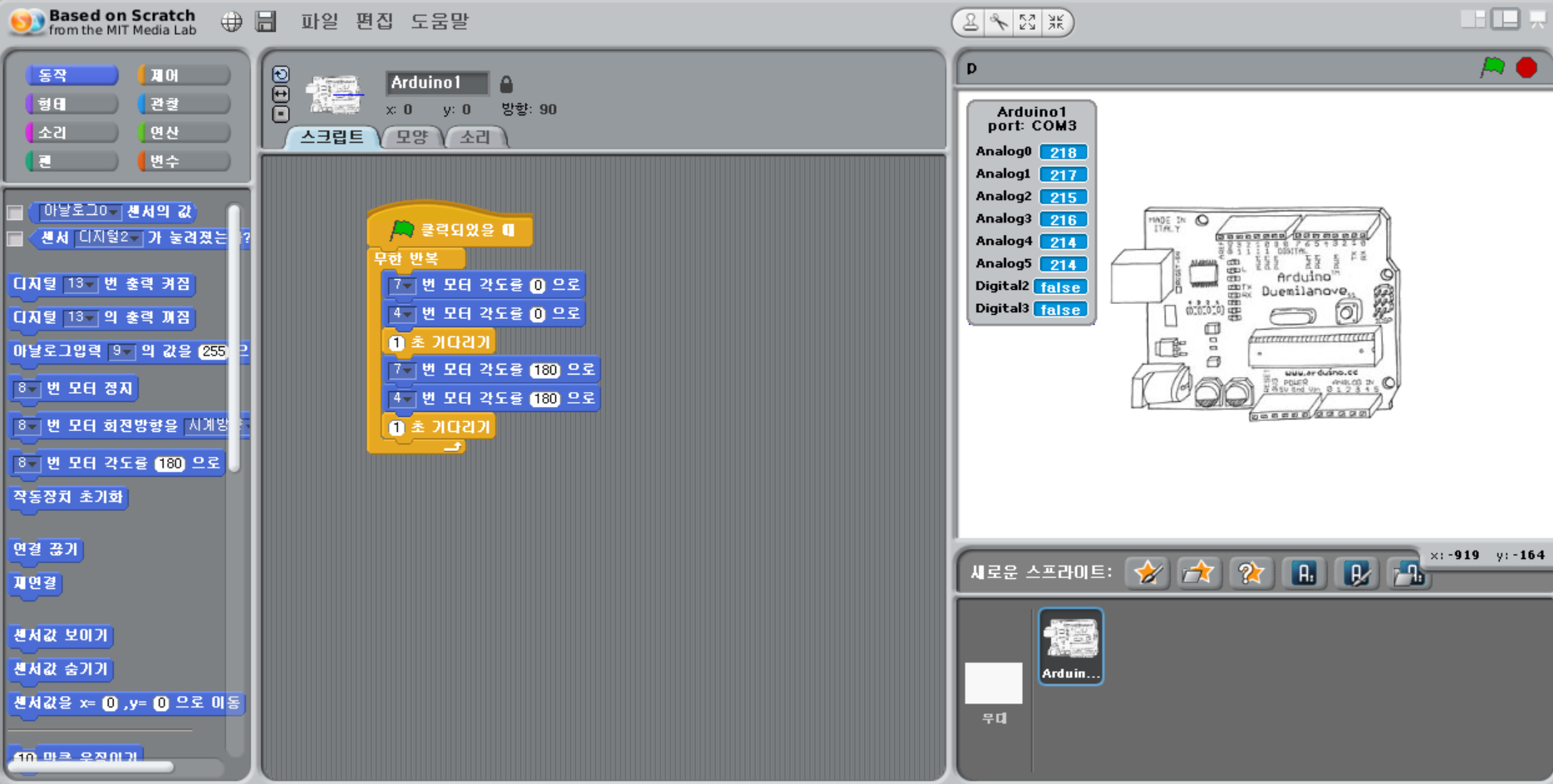Click 센서값 보이기 block

click(61, 635)
